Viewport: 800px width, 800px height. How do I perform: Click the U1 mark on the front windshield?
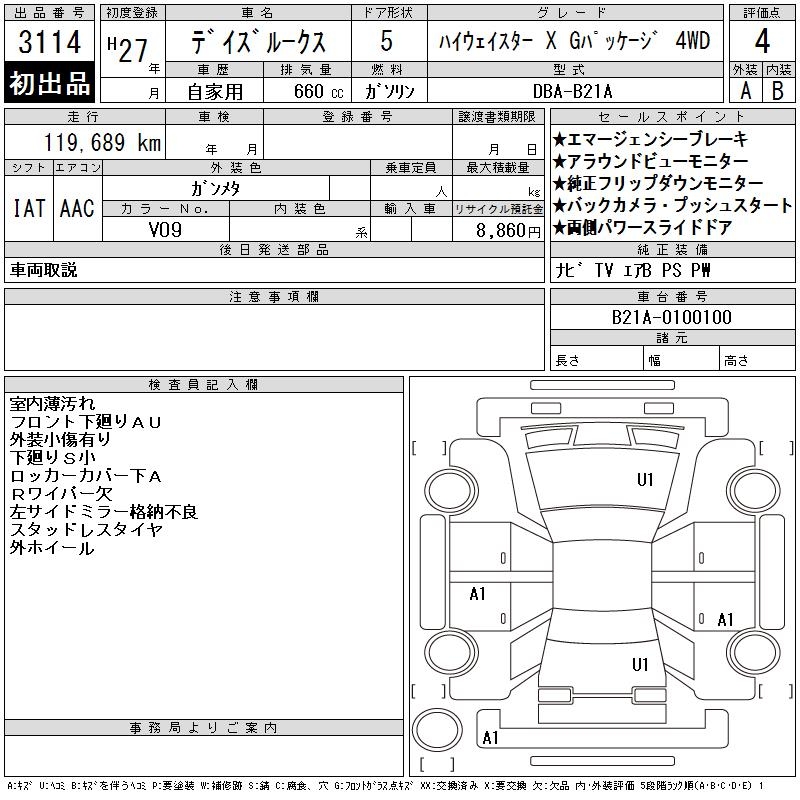[645, 480]
